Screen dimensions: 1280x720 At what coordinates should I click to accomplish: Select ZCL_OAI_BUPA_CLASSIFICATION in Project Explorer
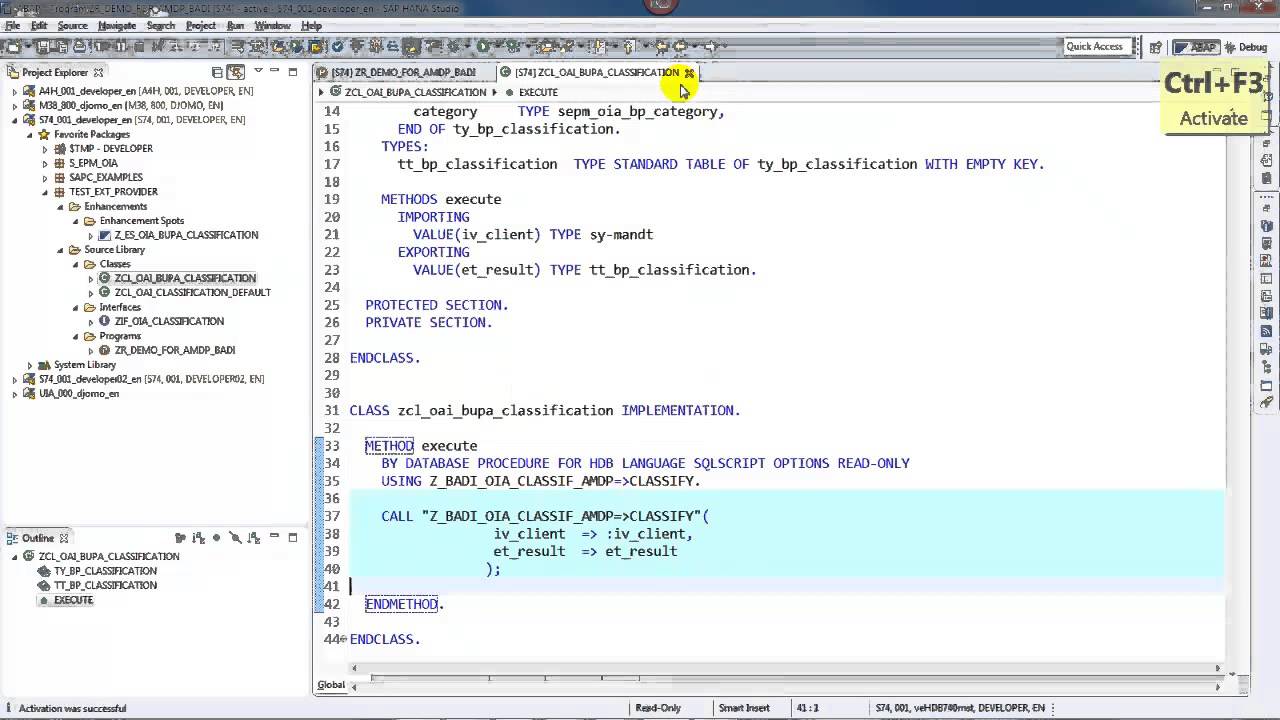tap(185, 278)
